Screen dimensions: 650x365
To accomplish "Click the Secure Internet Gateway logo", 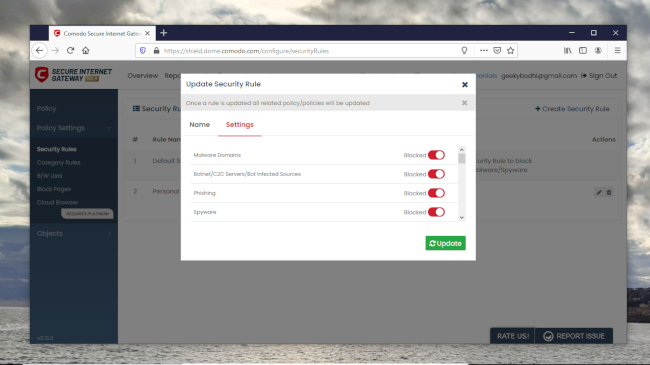I will (x=73, y=75).
